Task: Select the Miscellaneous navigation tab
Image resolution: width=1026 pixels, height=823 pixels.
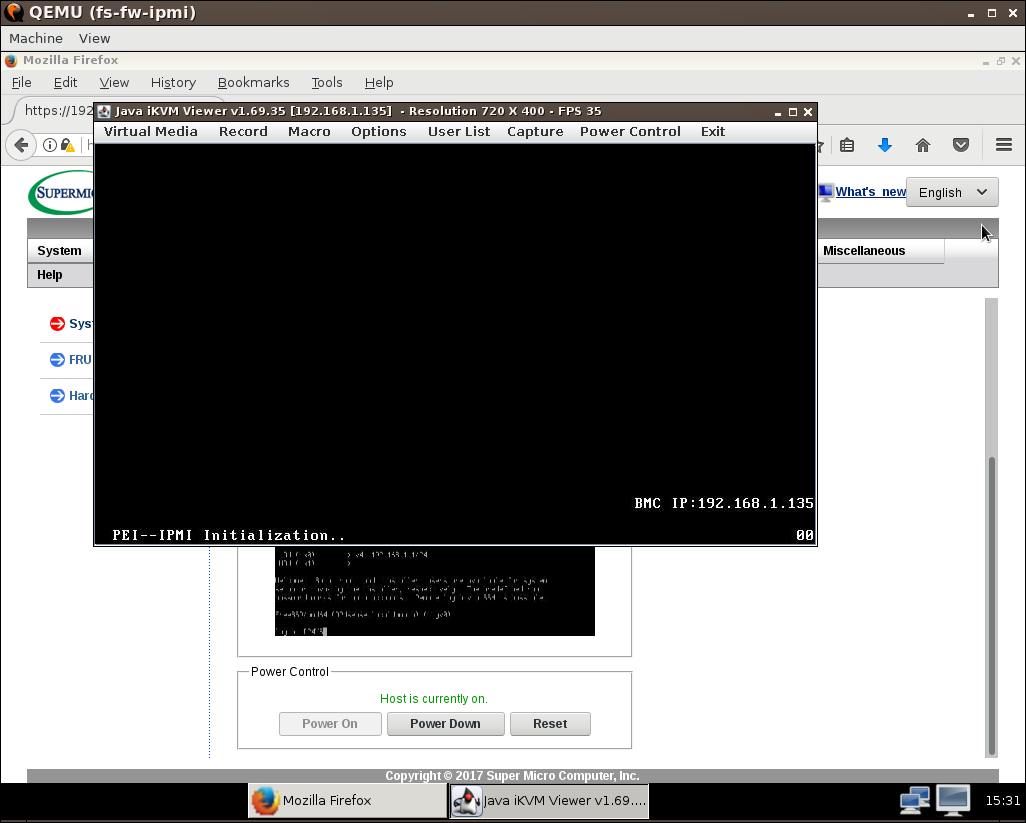Action: pyautogui.click(x=864, y=251)
